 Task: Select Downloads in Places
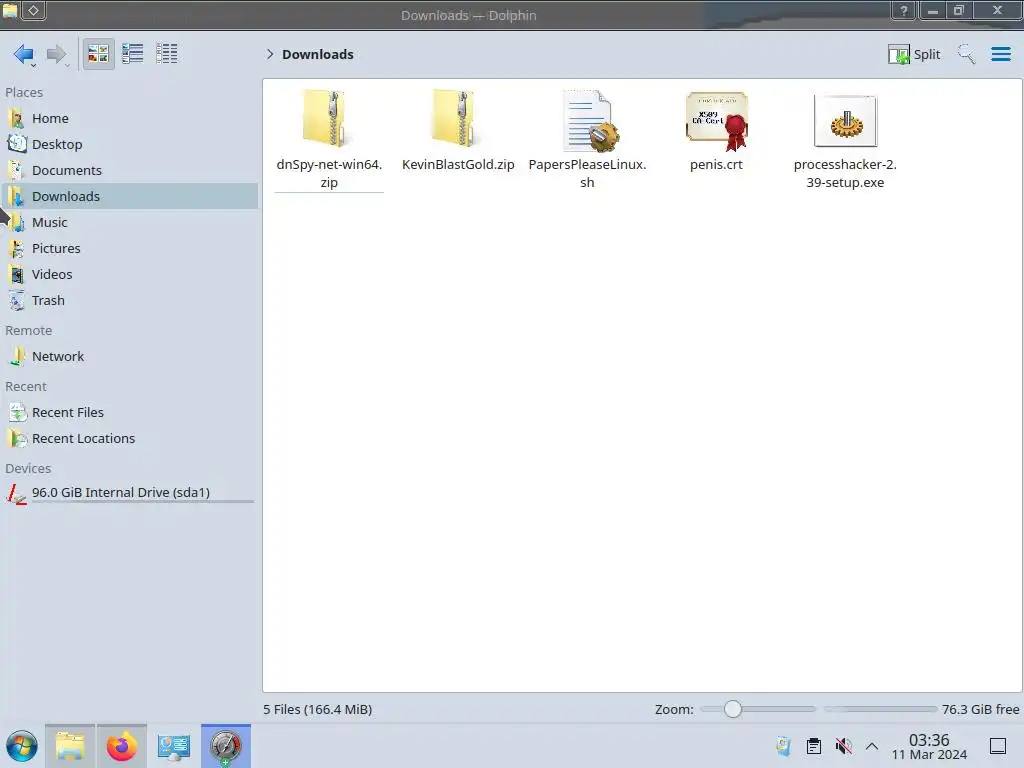129,197
